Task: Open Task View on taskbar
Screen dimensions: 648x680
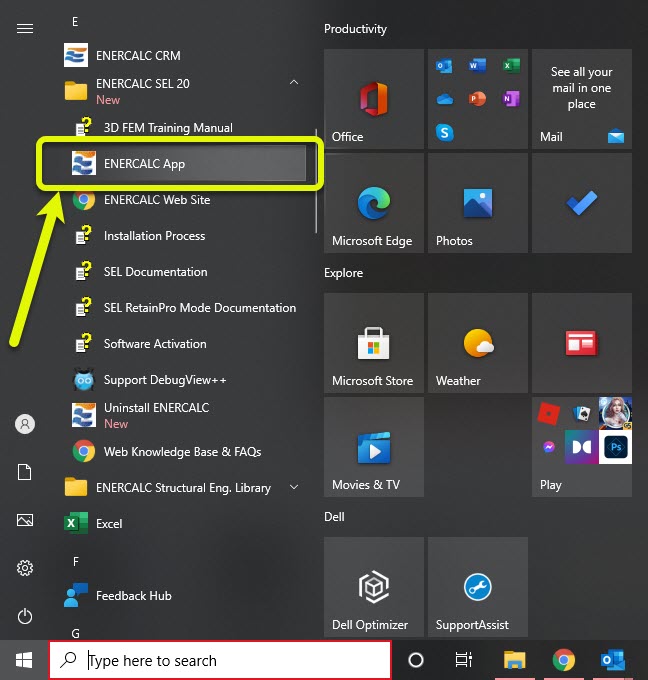Action: point(464,660)
